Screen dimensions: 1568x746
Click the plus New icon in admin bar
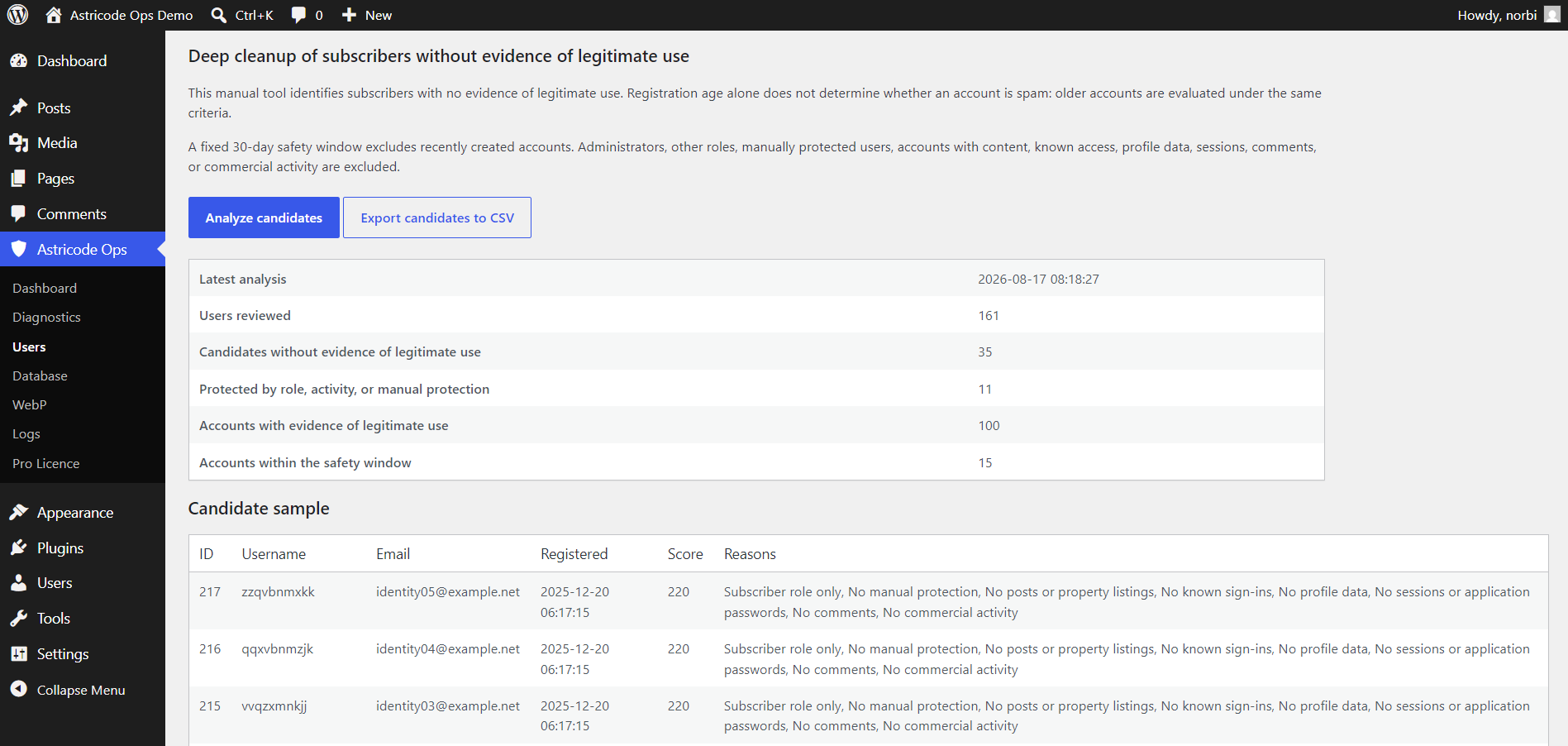[349, 15]
